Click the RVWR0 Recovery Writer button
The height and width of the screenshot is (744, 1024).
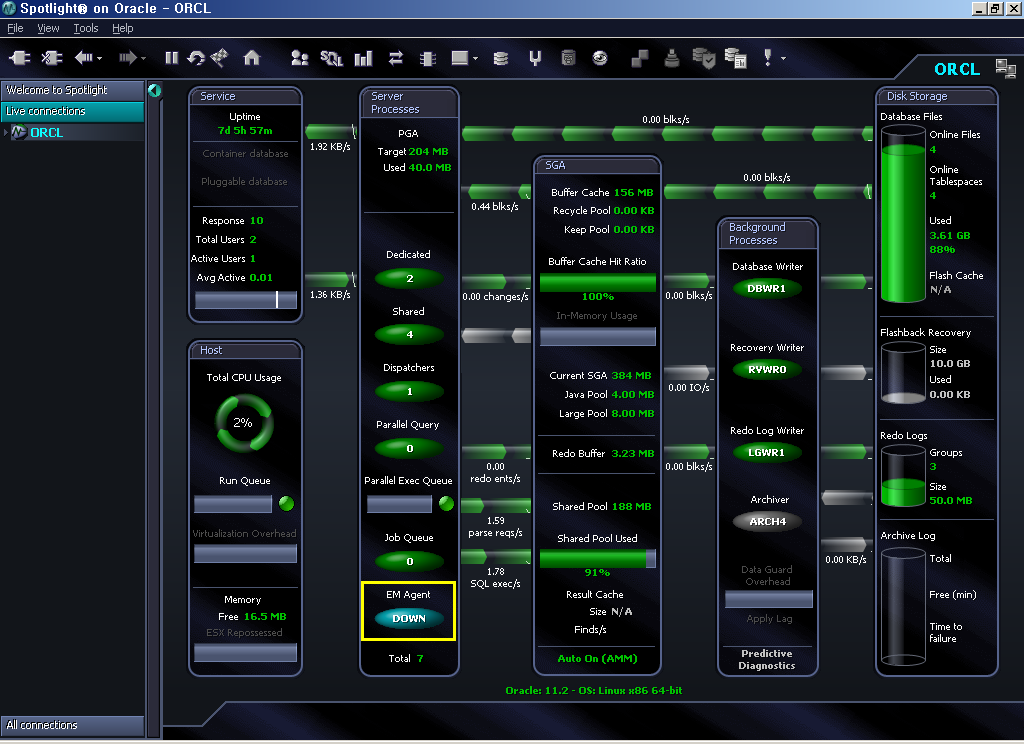tap(767, 369)
